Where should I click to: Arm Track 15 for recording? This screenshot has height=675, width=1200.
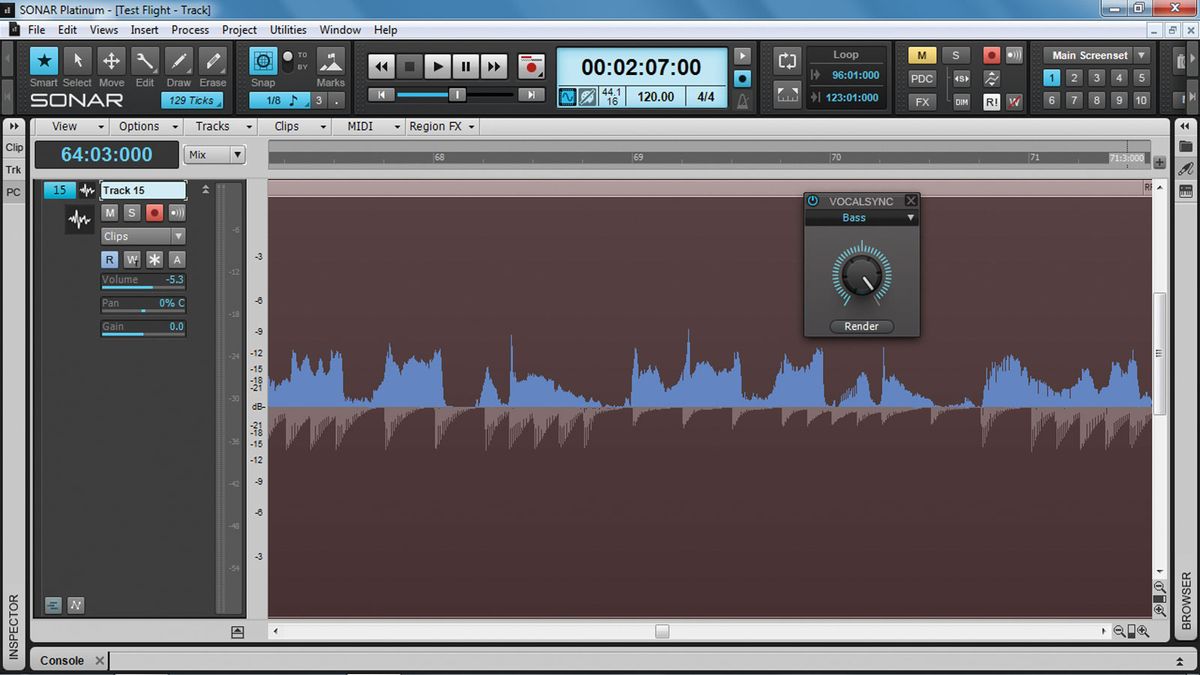(x=154, y=213)
